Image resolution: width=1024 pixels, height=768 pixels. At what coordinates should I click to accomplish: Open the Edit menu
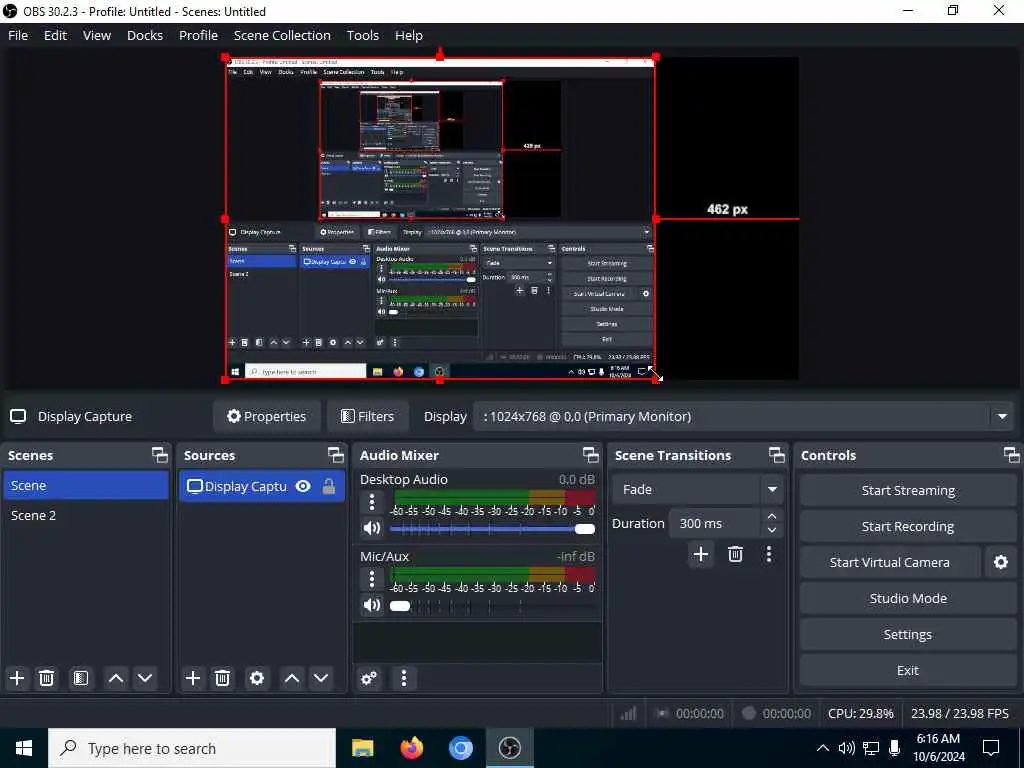click(56, 35)
